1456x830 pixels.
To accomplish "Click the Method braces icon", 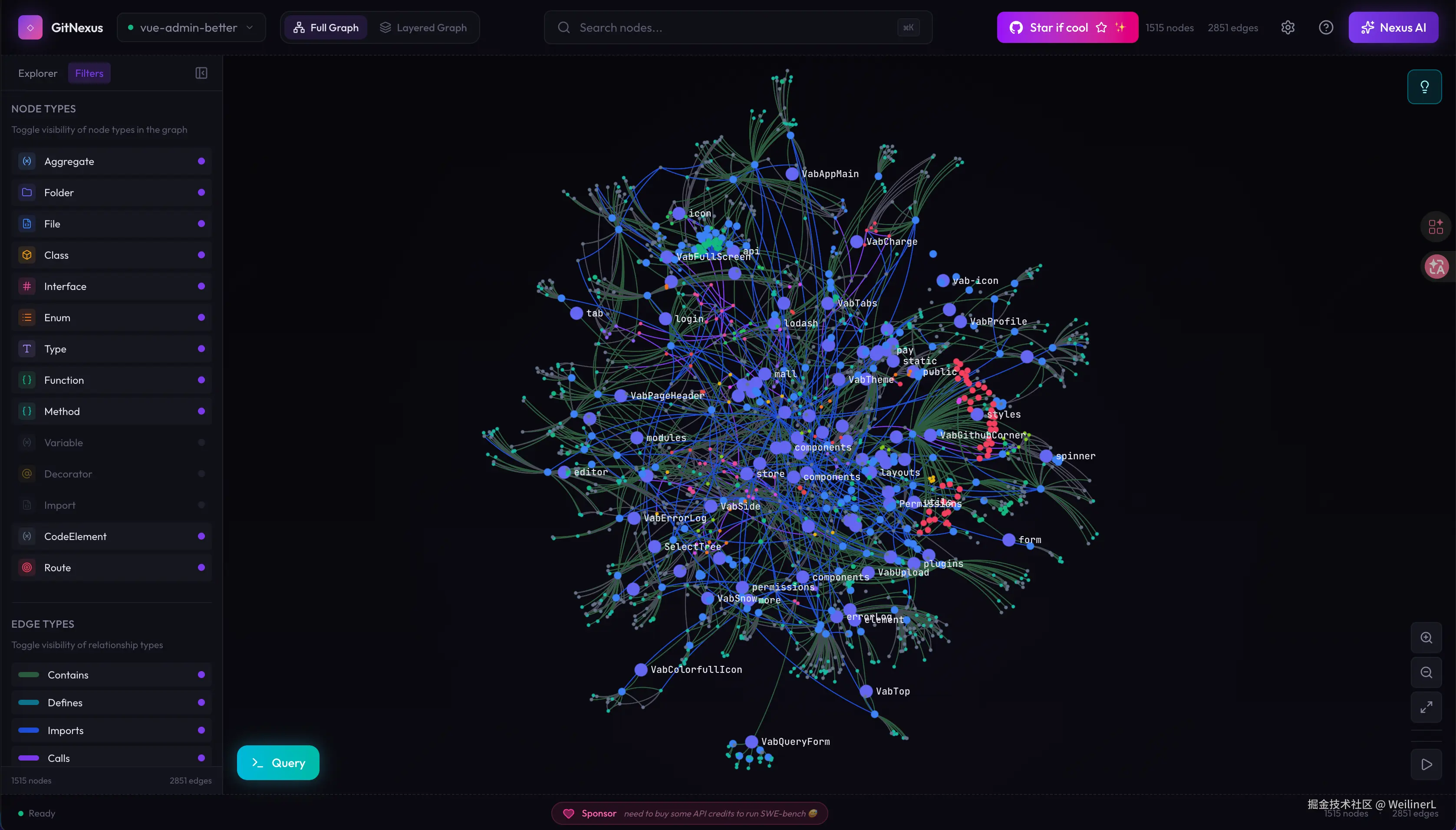I will (x=27, y=411).
